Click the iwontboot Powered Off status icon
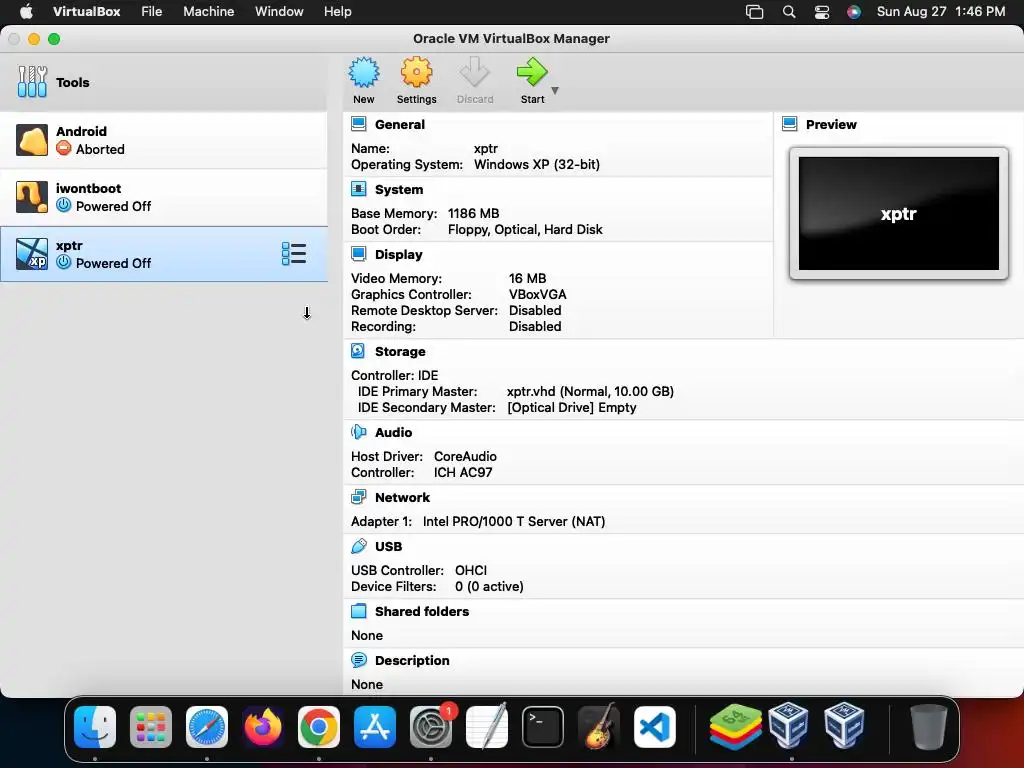1024x768 pixels. 63,206
